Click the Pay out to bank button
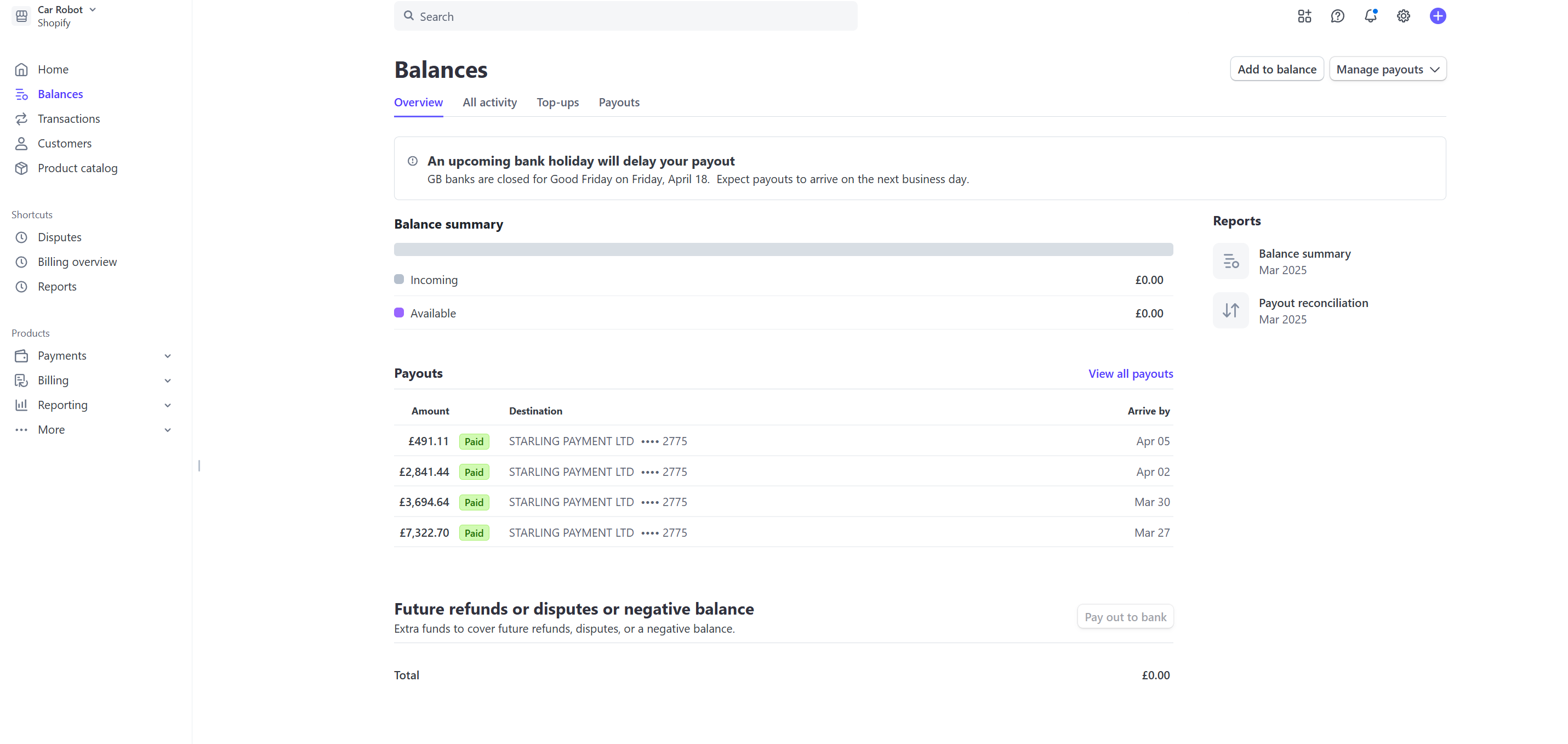The image size is (1568, 744). pyautogui.click(x=1125, y=617)
